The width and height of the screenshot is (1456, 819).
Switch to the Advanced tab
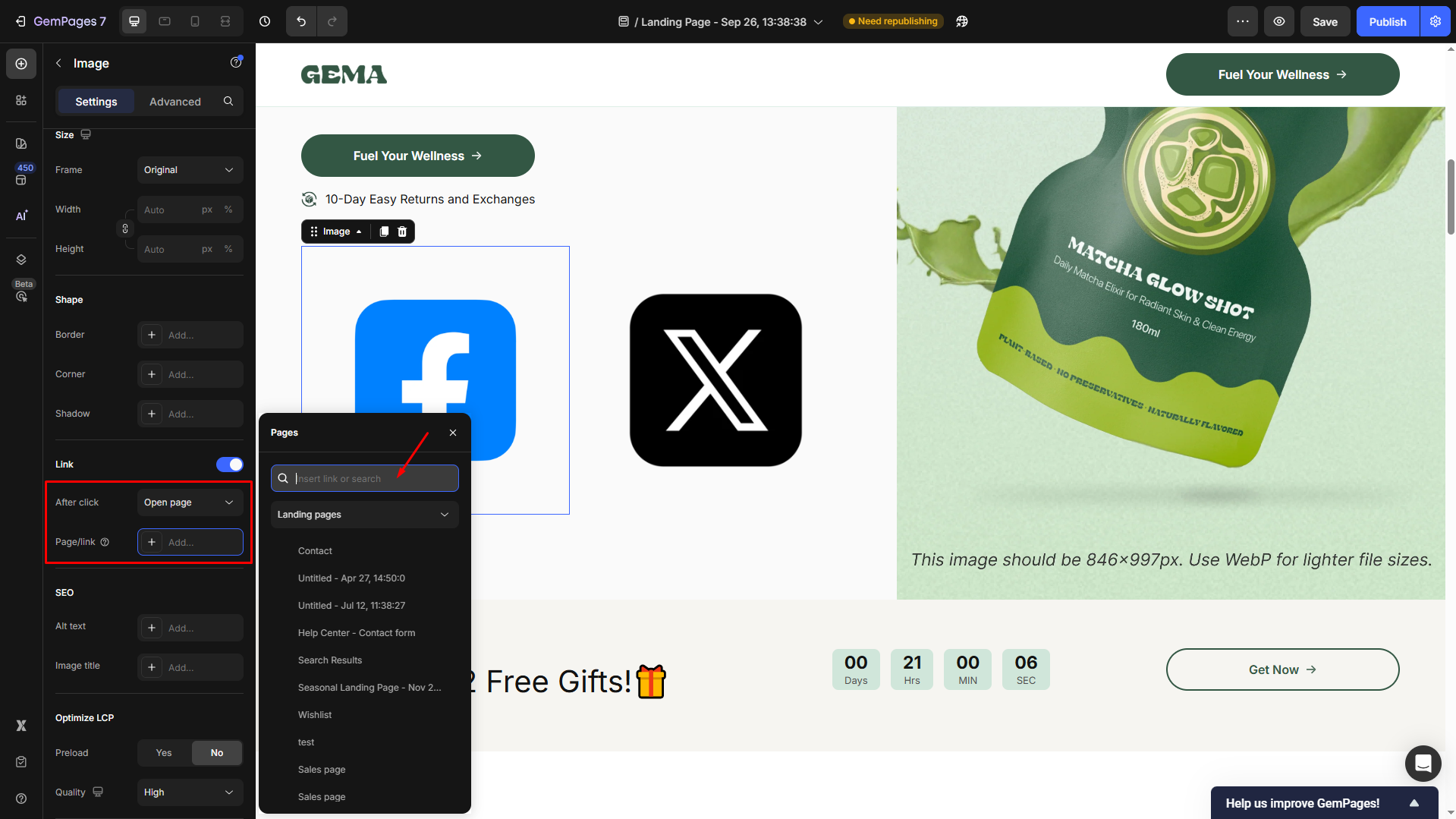[175, 102]
